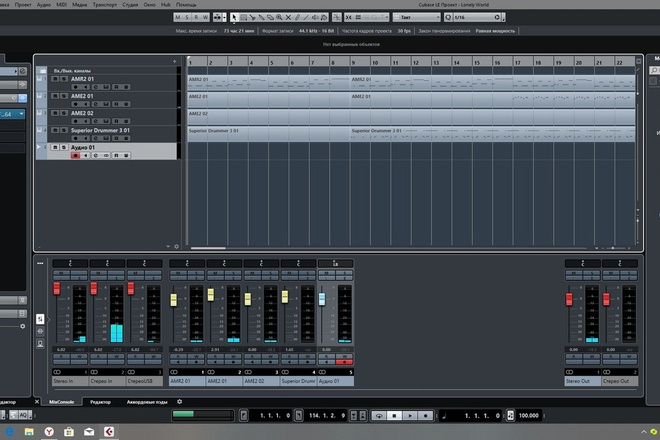Switch to the Редактор tab

coord(100,402)
